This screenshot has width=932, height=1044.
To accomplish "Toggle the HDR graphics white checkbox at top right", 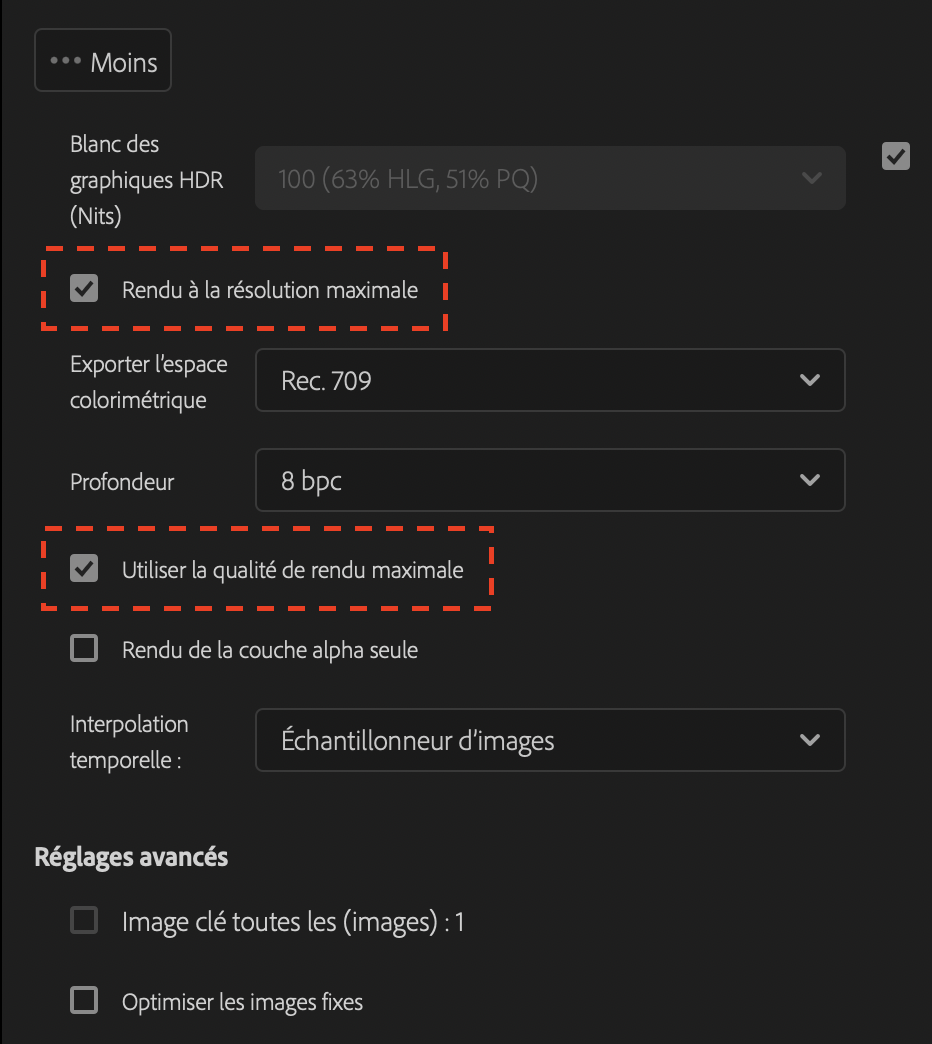I will pos(896,156).
